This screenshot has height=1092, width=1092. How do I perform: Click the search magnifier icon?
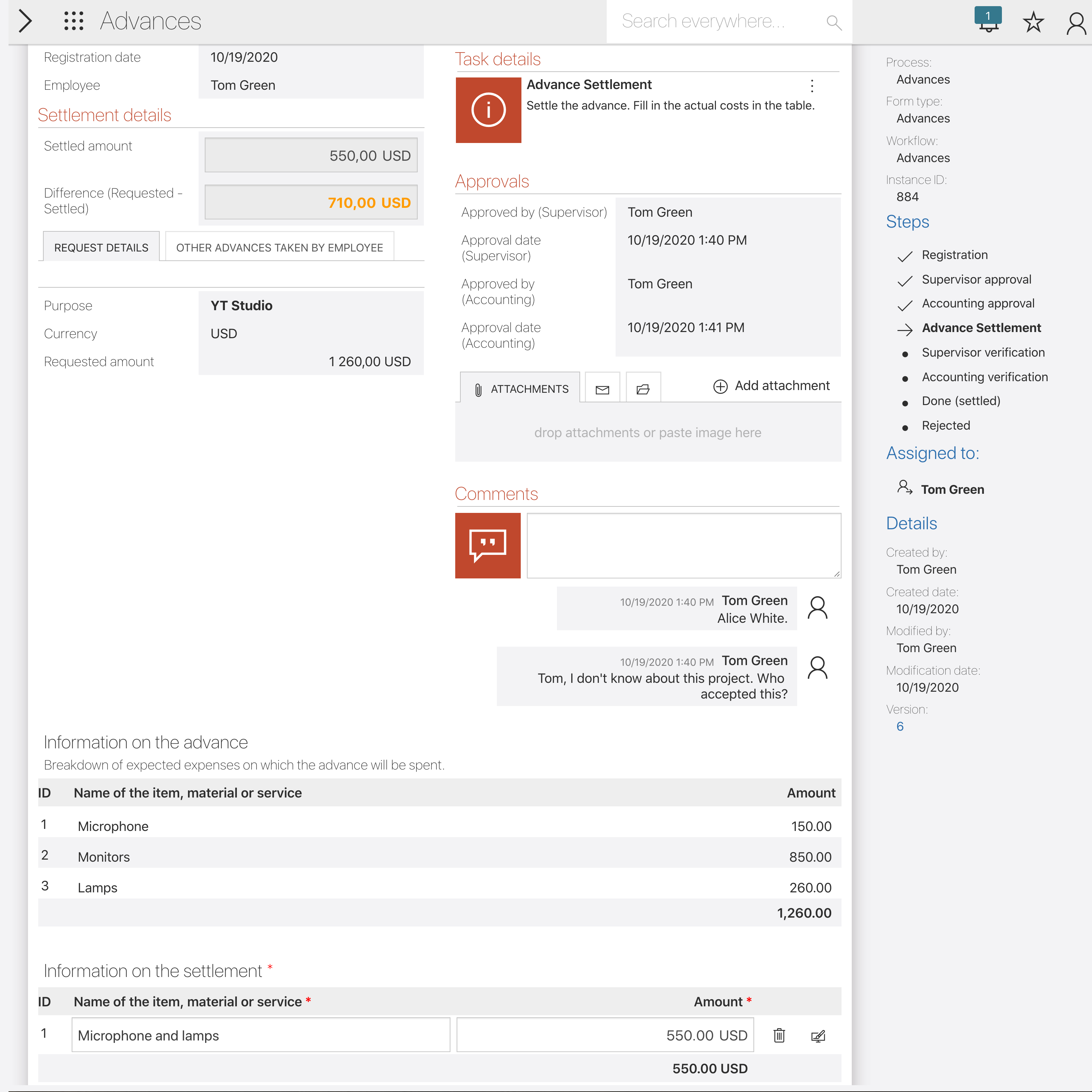tap(833, 23)
